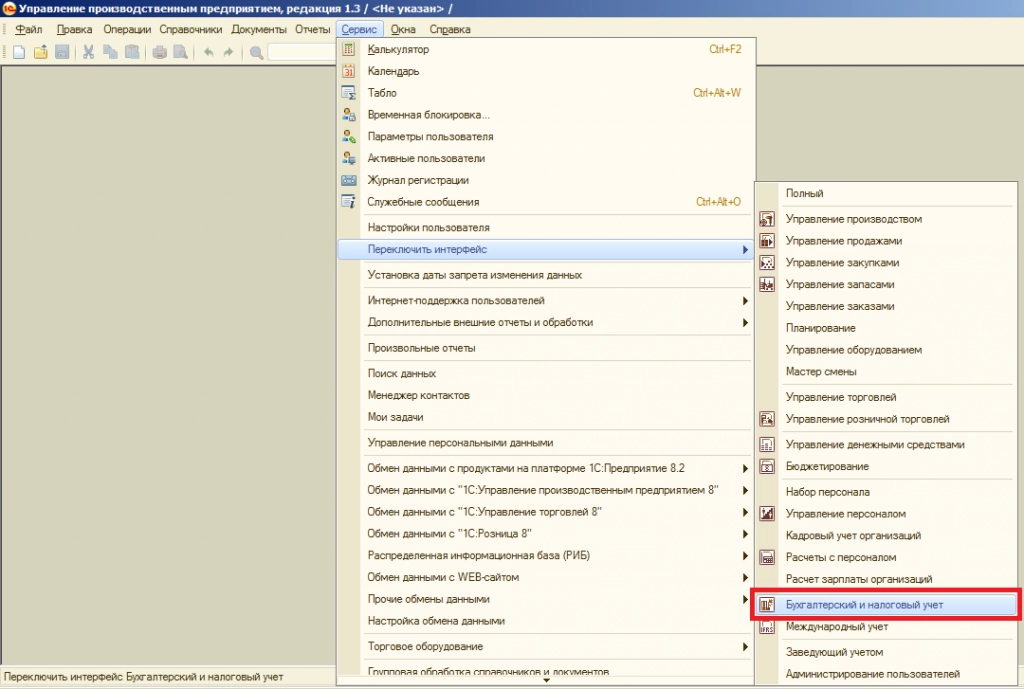
Task: Click the Служебные сообщения icon
Action: click(x=349, y=202)
